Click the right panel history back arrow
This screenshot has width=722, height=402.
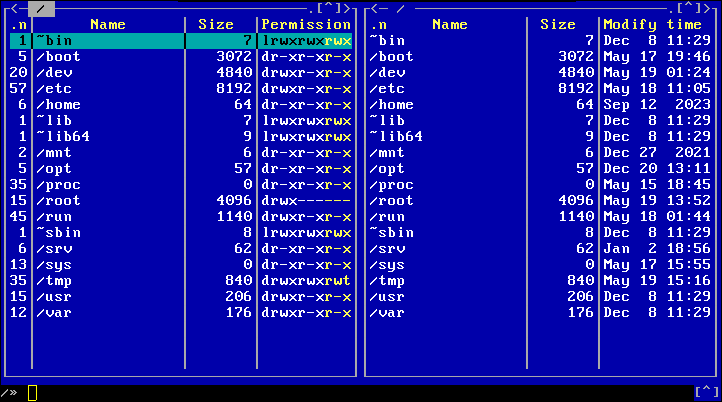(x=372, y=8)
